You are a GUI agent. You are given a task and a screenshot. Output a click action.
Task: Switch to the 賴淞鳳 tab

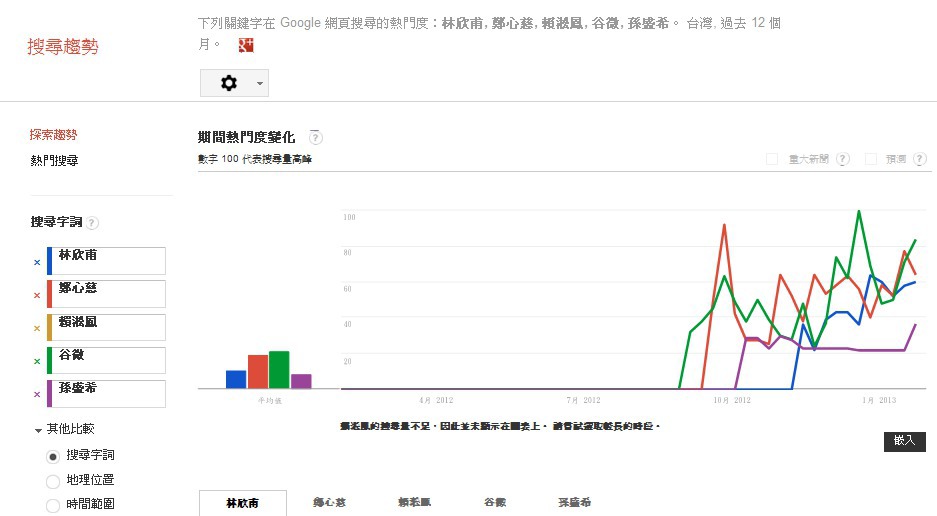[x=414, y=502]
